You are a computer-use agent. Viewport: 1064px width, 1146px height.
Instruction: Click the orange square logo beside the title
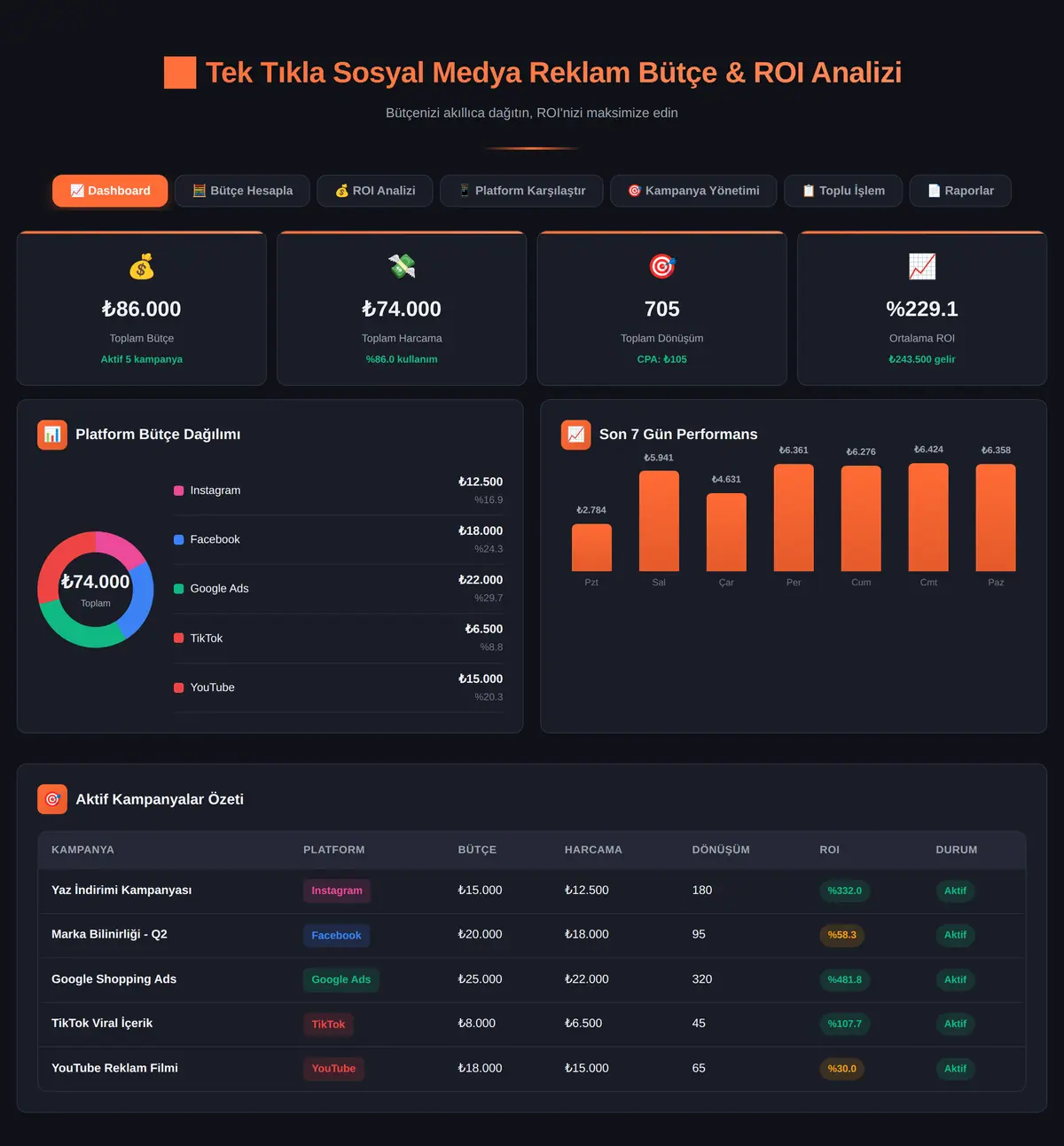[180, 73]
